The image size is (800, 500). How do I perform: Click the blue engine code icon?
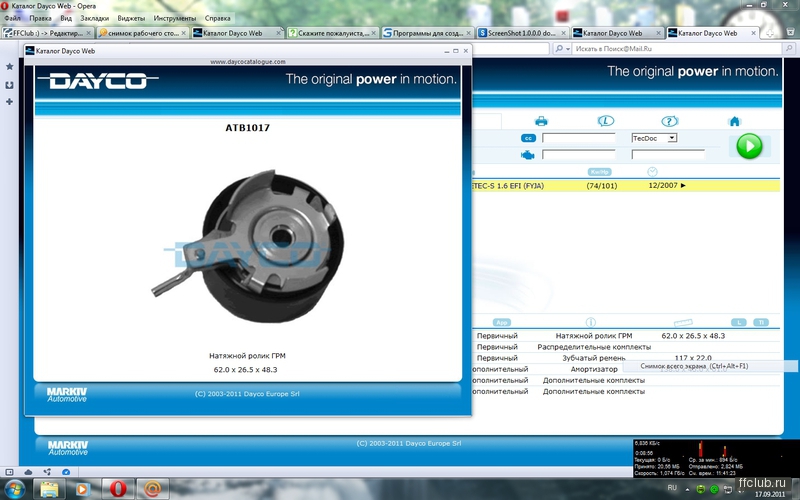point(528,155)
